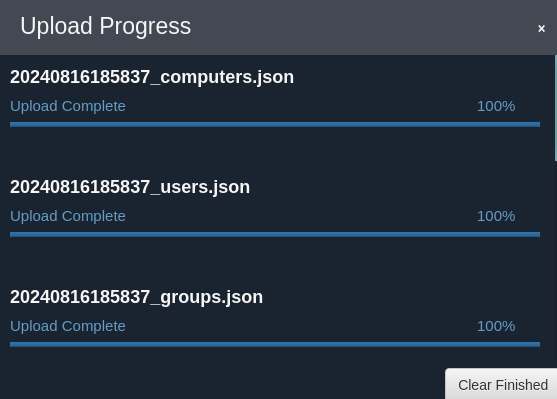Click the upload list scrollbar thumb
Viewport: 557px width, 399px height.
(x=556, y=108)
